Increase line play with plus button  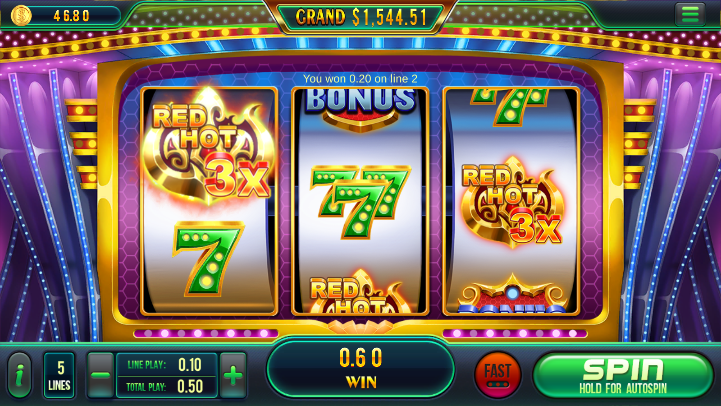tap(233, 375)
